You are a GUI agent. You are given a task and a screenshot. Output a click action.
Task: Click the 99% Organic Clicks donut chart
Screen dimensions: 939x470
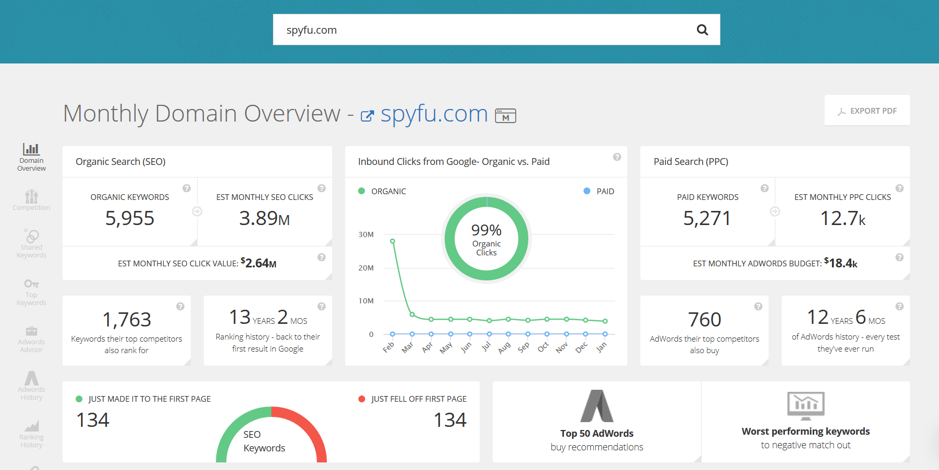pyautogui.click(x=486, y=238)
